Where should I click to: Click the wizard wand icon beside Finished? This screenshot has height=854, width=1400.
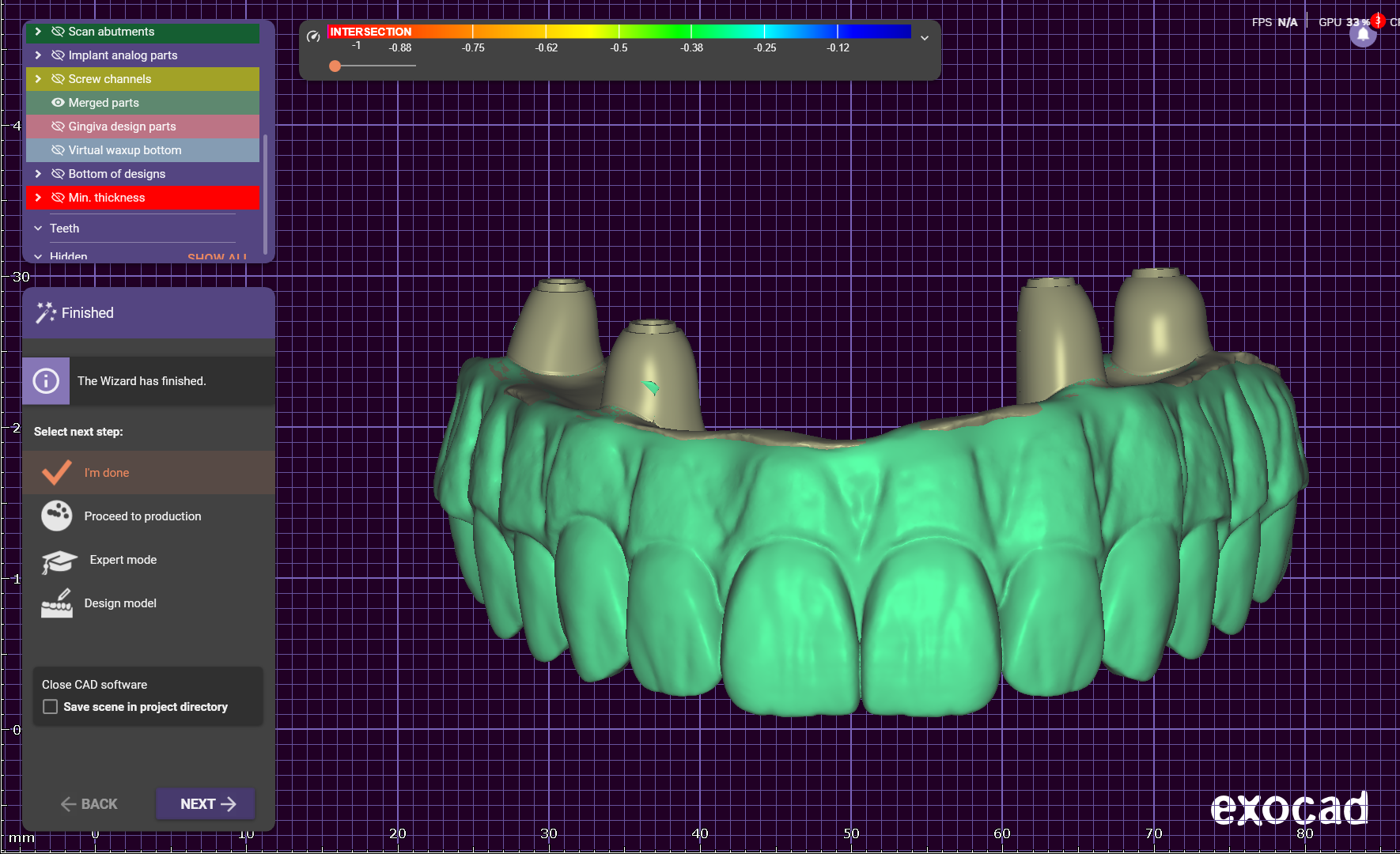click(45, 313)
